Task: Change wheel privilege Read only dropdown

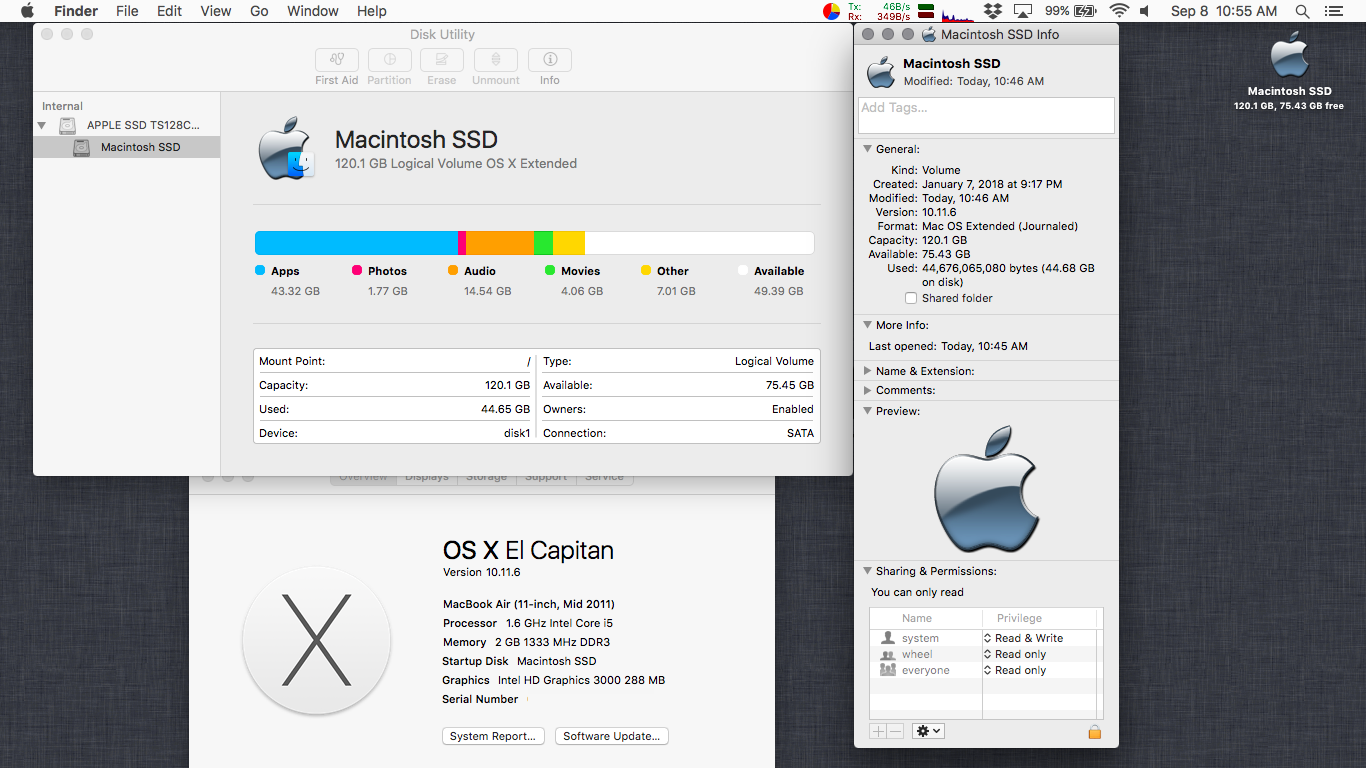Action: click(x=1015, y=654)
